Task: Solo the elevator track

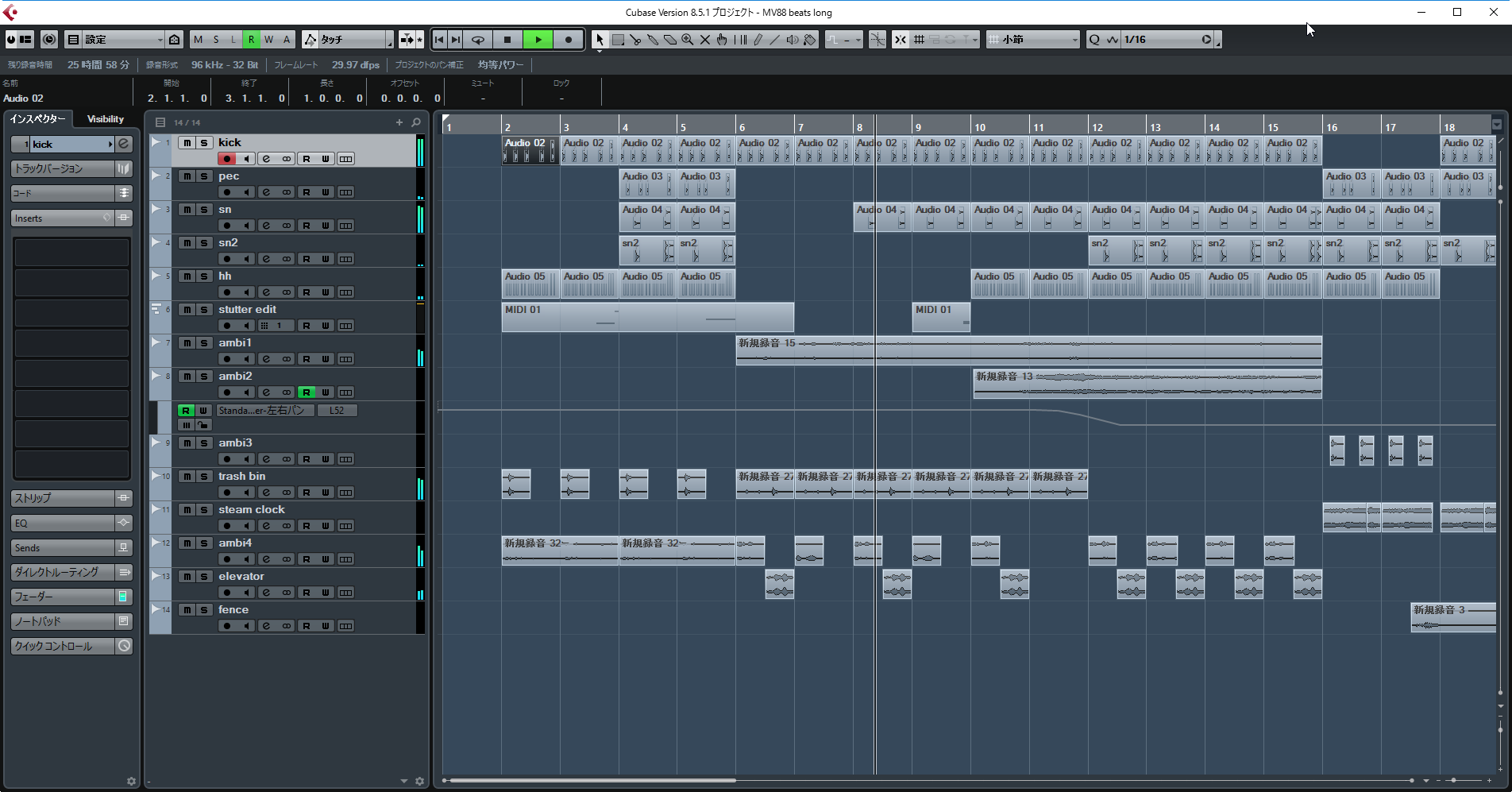Action: (x=204, y=577)
